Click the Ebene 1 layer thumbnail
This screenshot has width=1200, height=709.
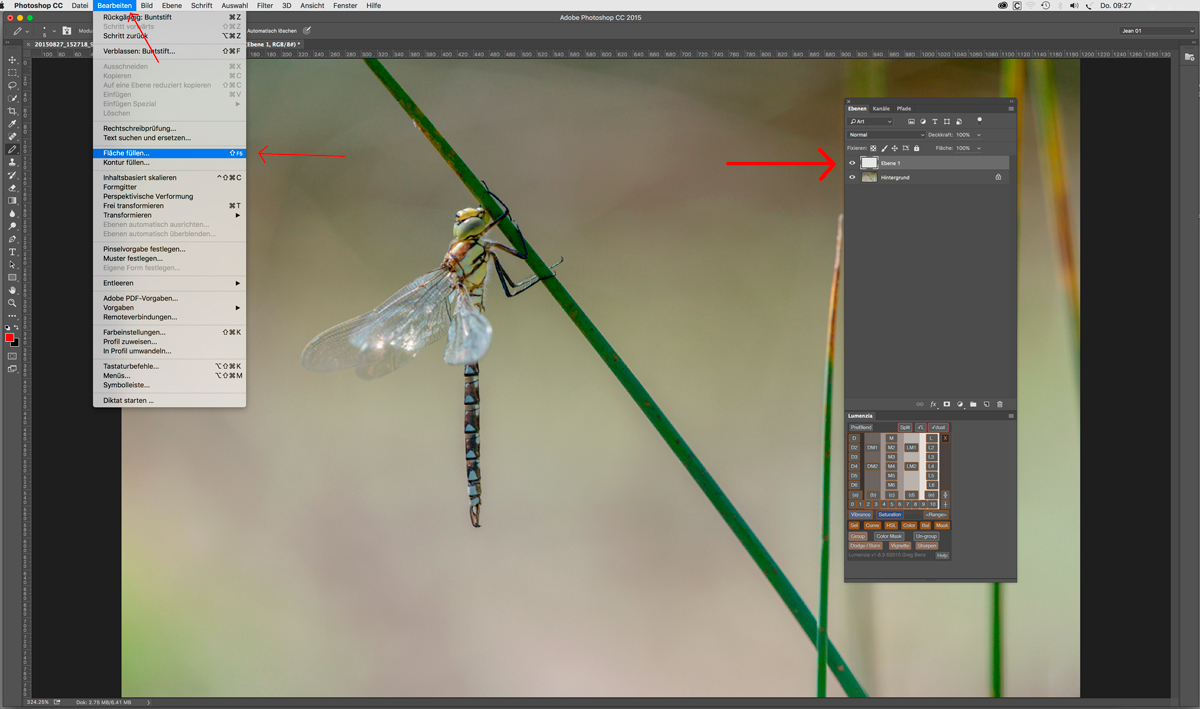point(869,163)
